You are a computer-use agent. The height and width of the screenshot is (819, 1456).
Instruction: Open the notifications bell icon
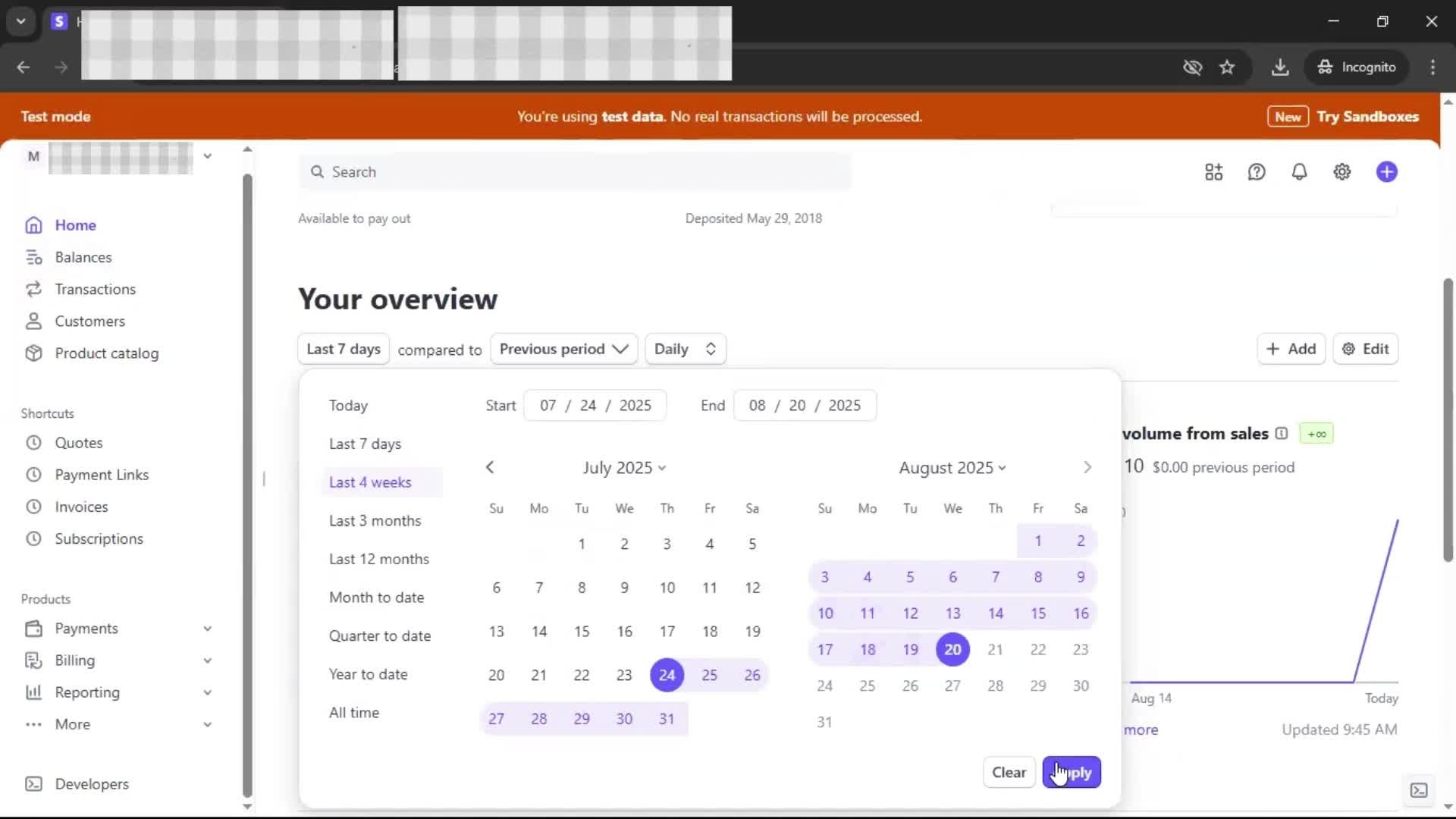1299,172
